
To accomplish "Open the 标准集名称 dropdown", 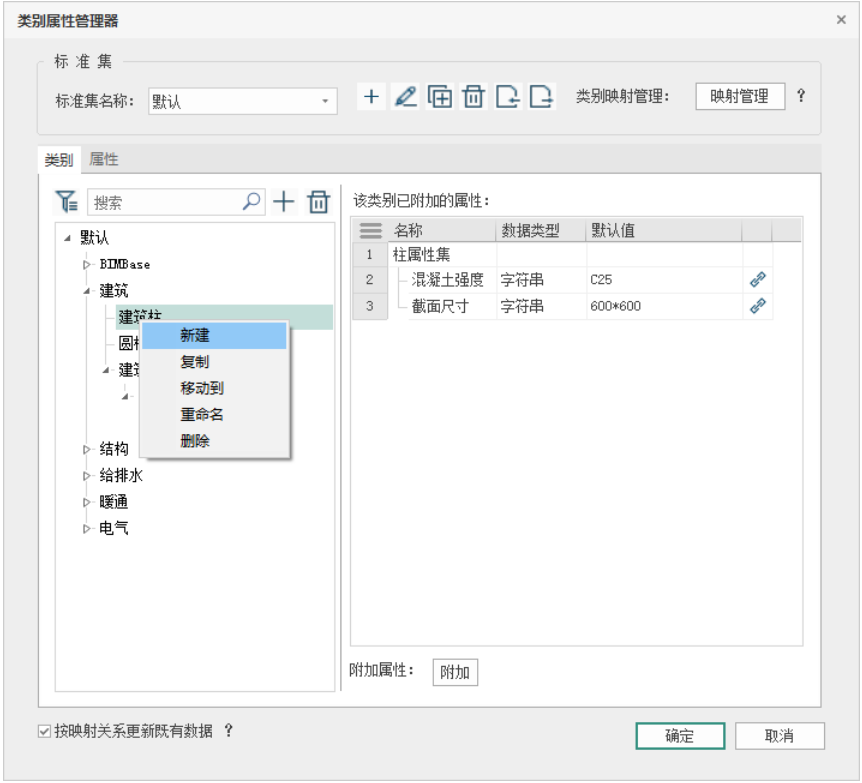I will click(x=325, y=101).
